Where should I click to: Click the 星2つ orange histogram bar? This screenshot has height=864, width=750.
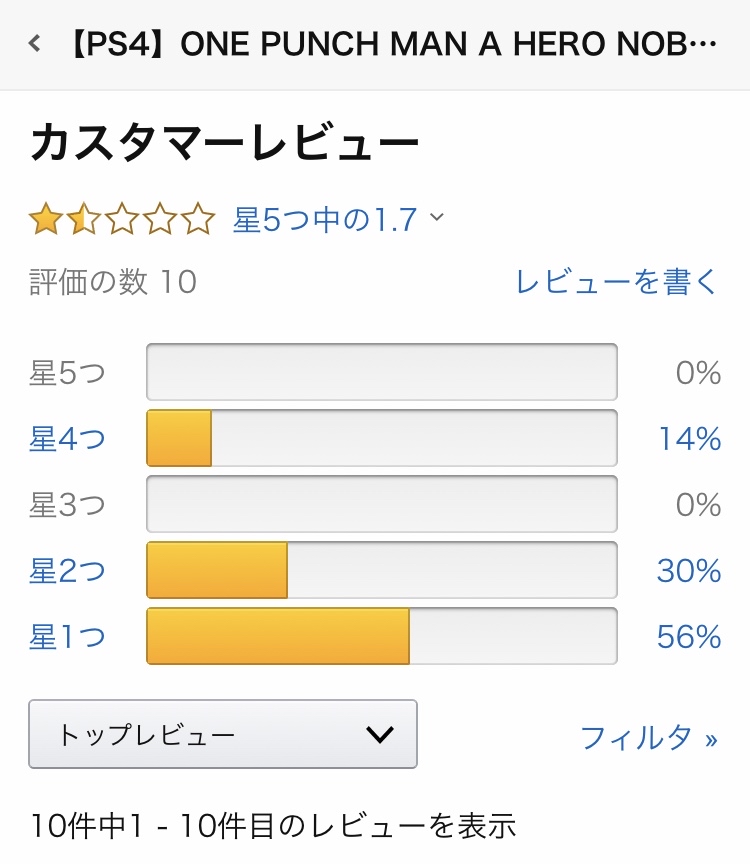tap(217, 570)
